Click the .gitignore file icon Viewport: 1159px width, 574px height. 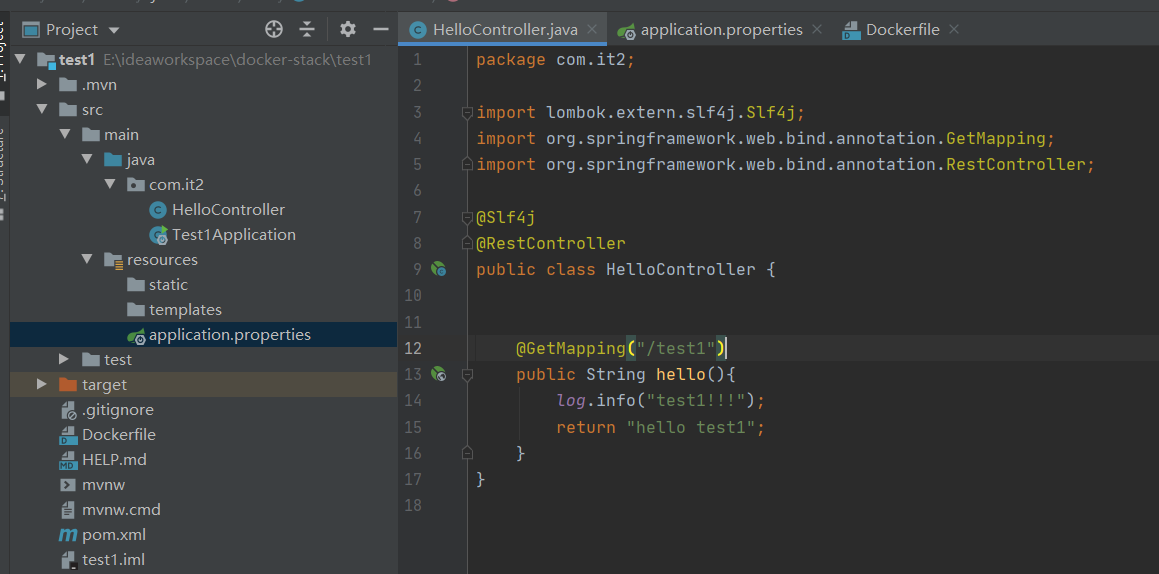click(x=68, y=410)
